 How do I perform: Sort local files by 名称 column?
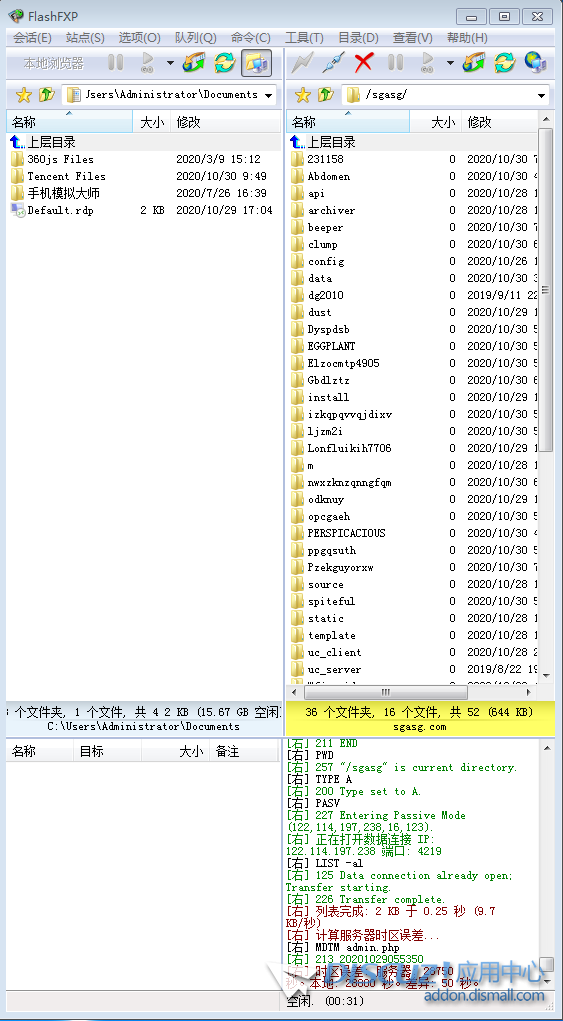tap(69, 122)
